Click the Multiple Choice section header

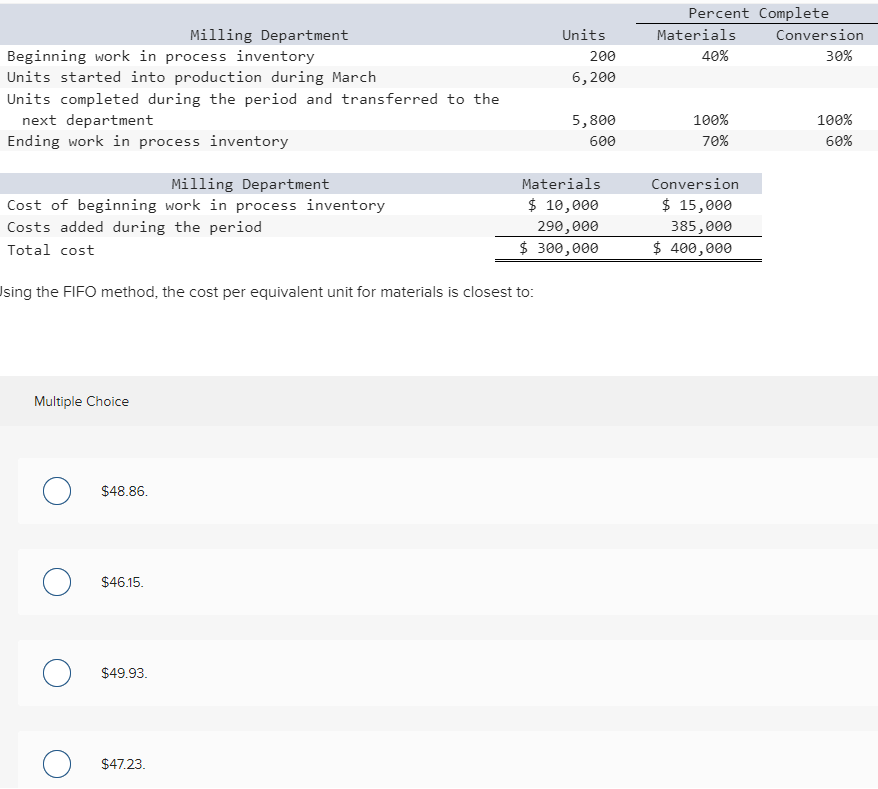81,401
